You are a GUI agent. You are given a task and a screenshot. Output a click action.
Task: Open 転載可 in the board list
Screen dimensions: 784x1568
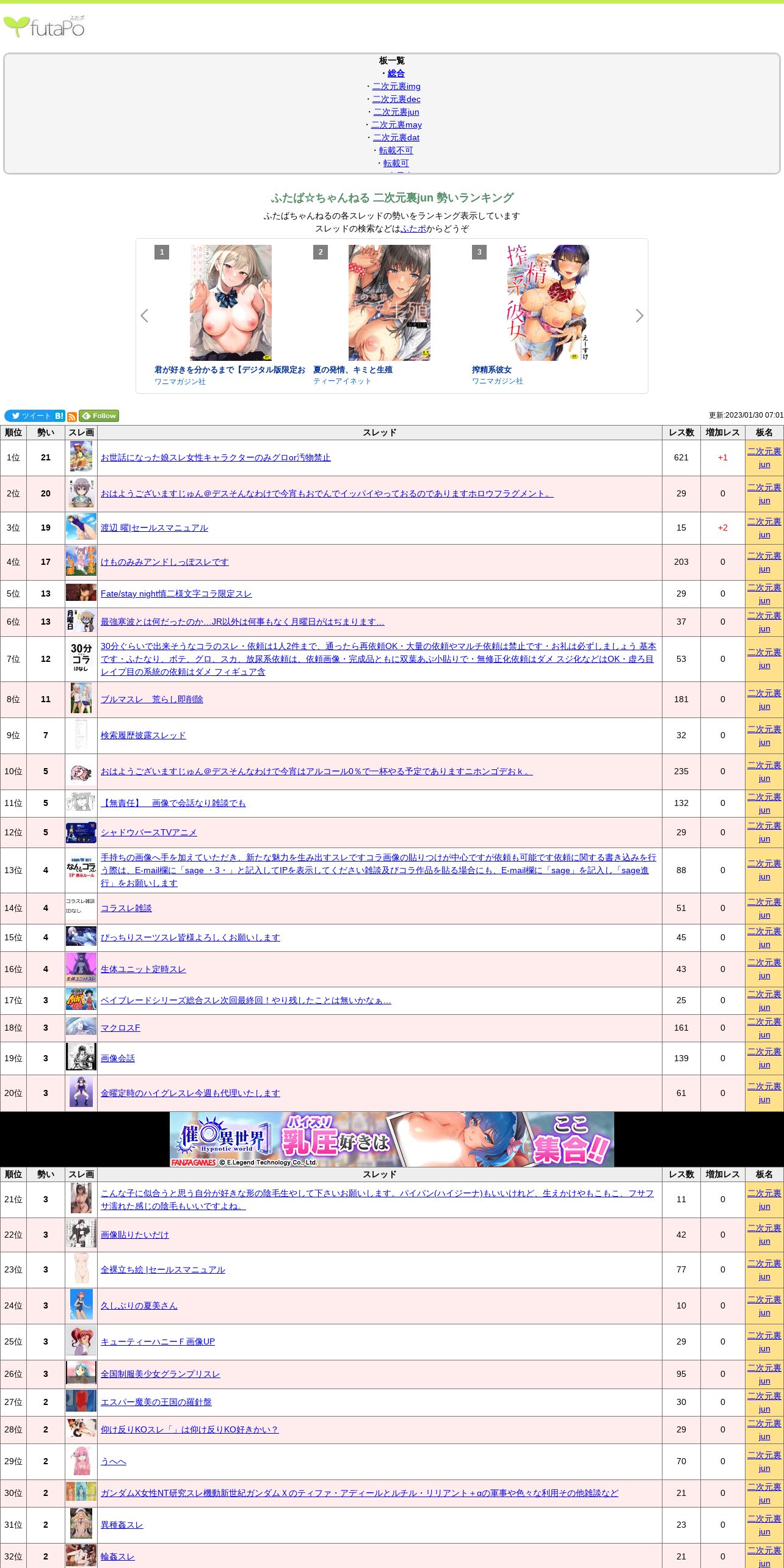396,163
